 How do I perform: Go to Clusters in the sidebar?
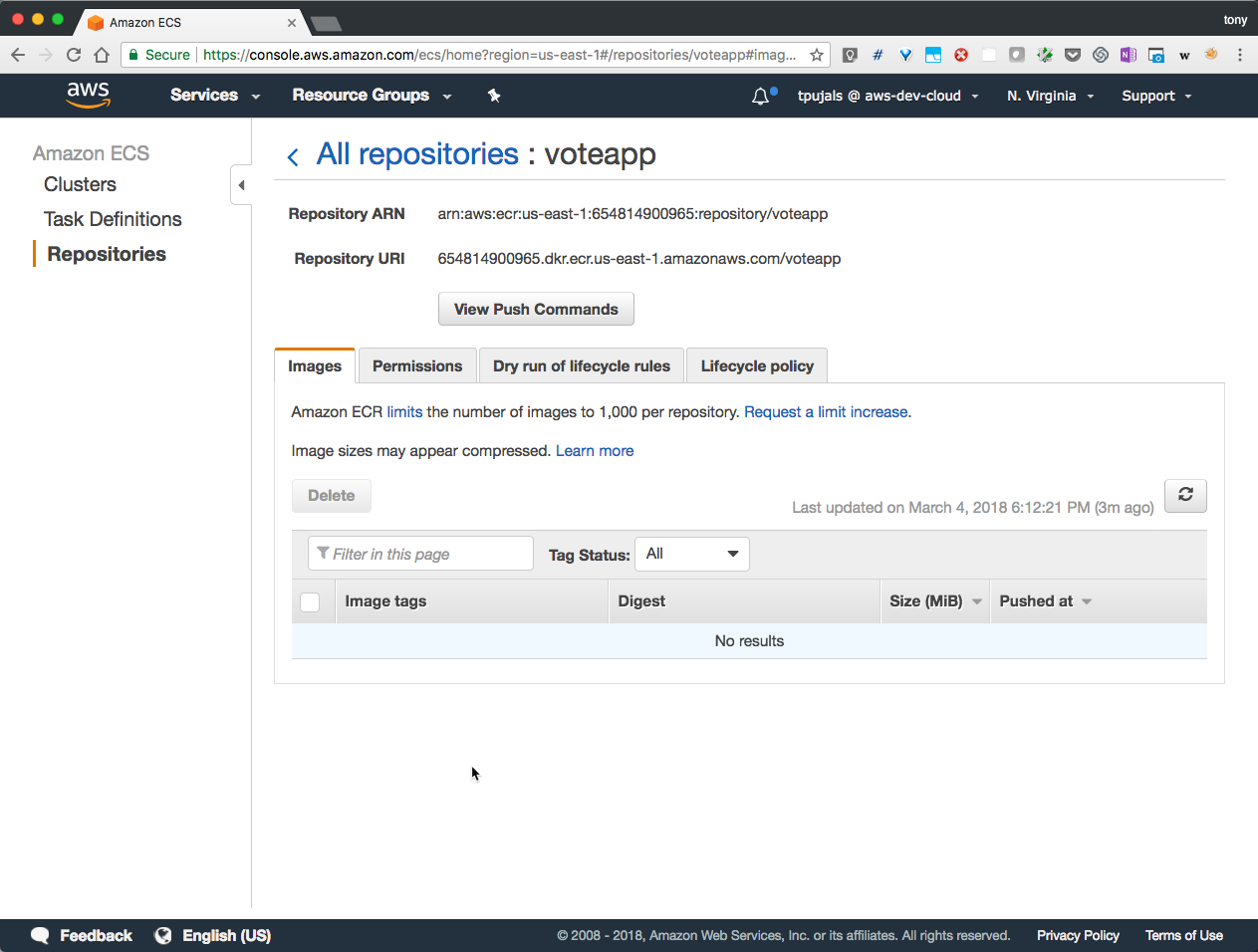tap(80, 184)
